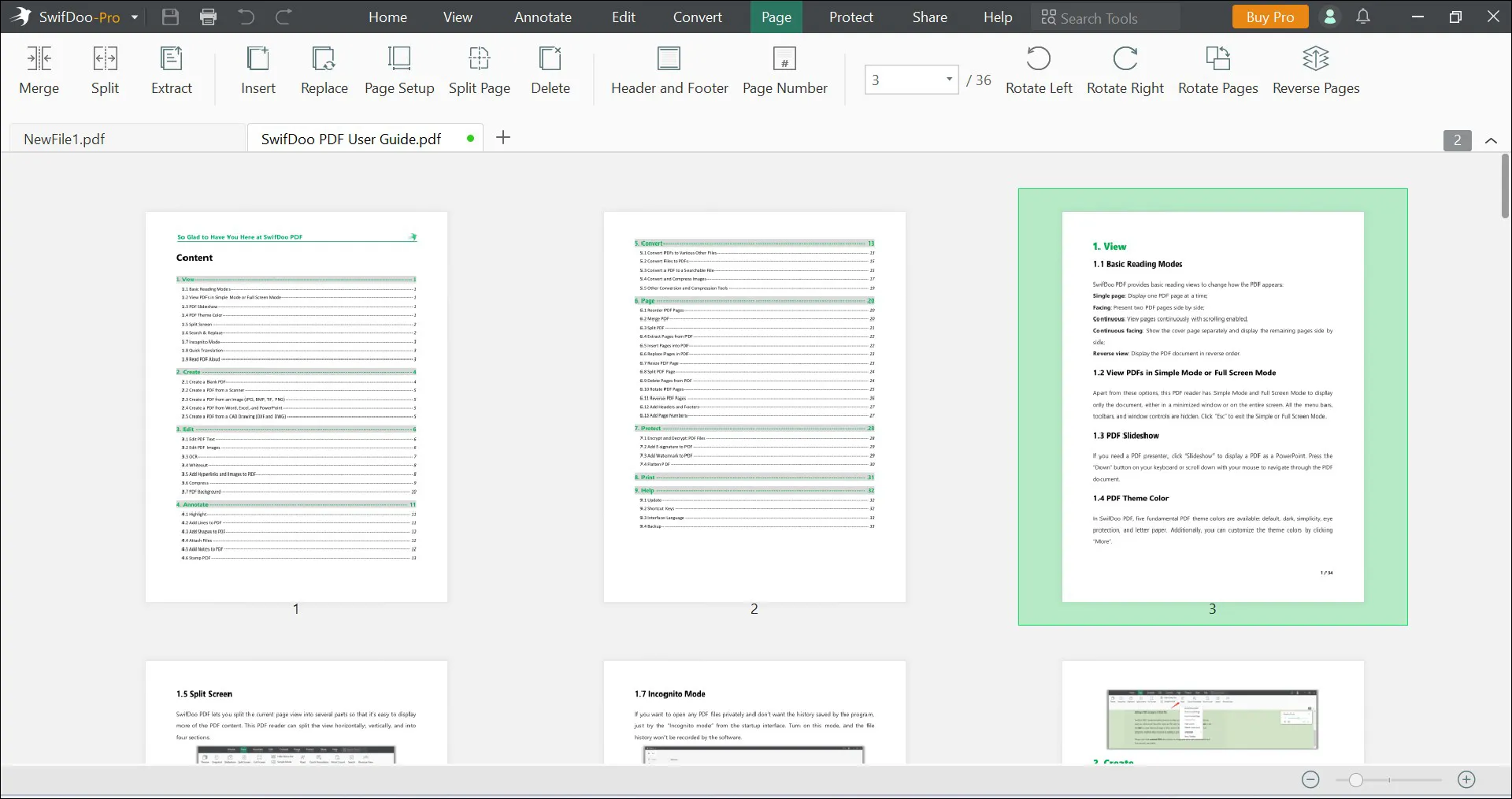
Task: Rotate the page with Rotate Right
Action: (1125, 59)
